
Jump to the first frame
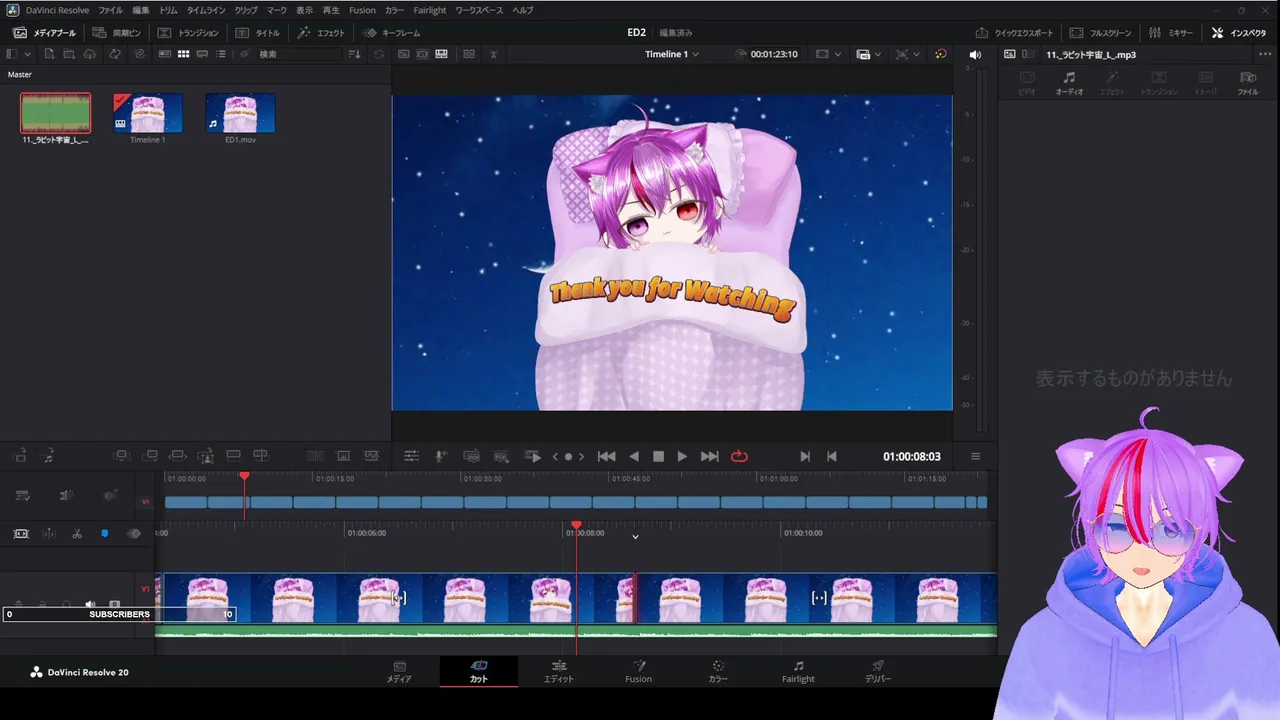[x=606, y=456]
